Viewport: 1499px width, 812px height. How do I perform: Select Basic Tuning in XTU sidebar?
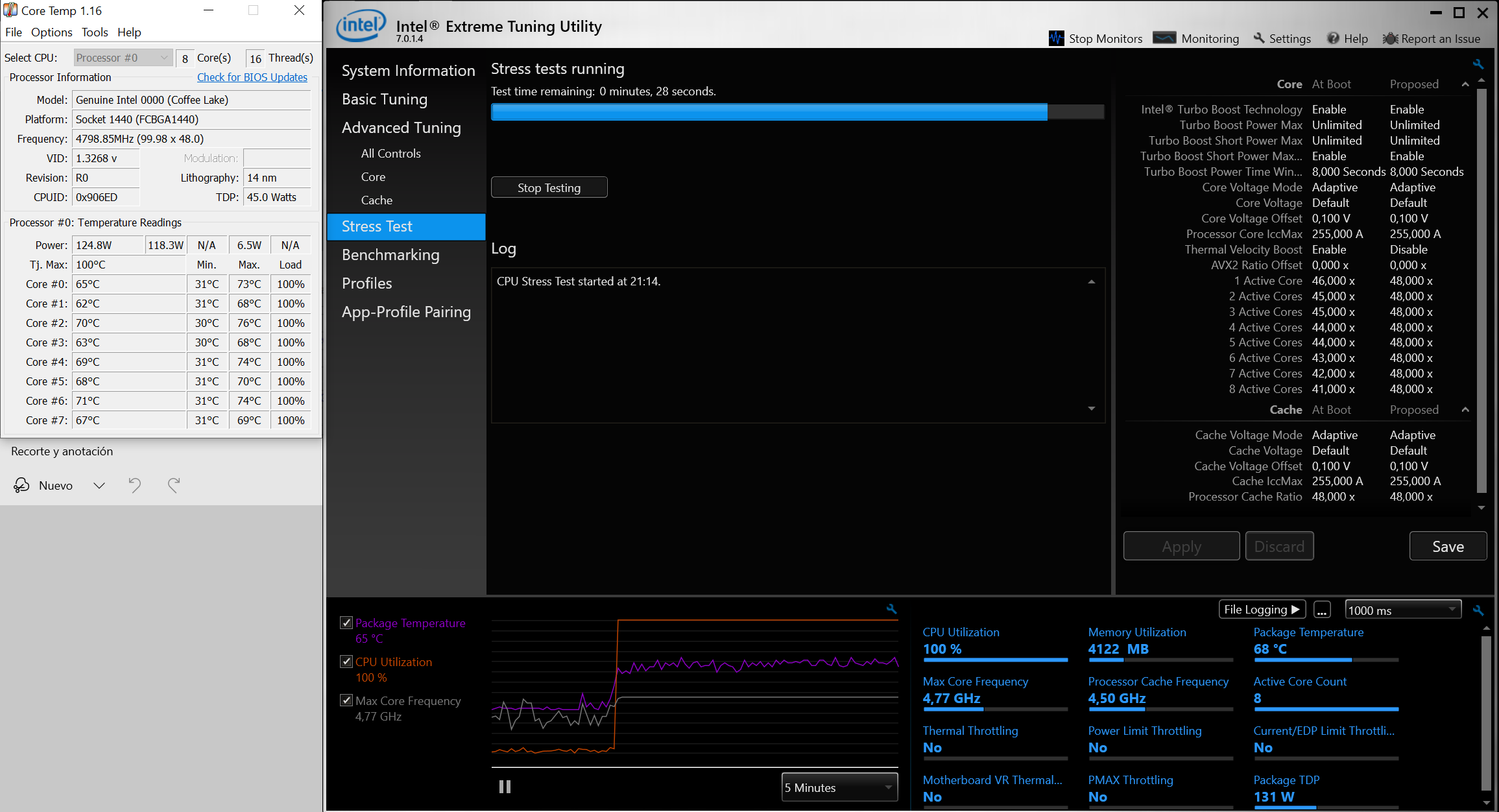[x=384, y=99]
